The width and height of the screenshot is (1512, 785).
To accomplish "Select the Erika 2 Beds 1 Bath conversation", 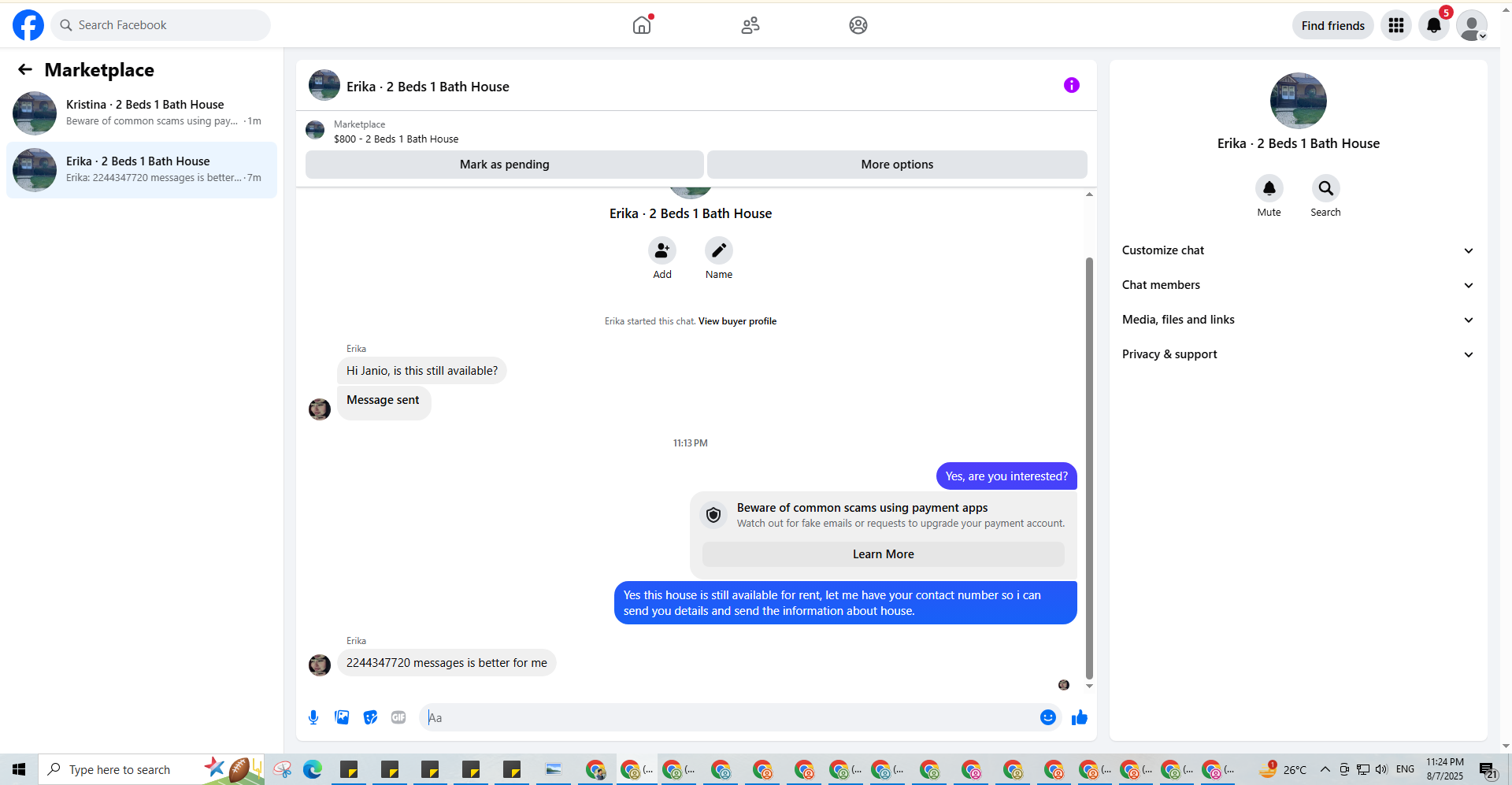I will (142, 170).
